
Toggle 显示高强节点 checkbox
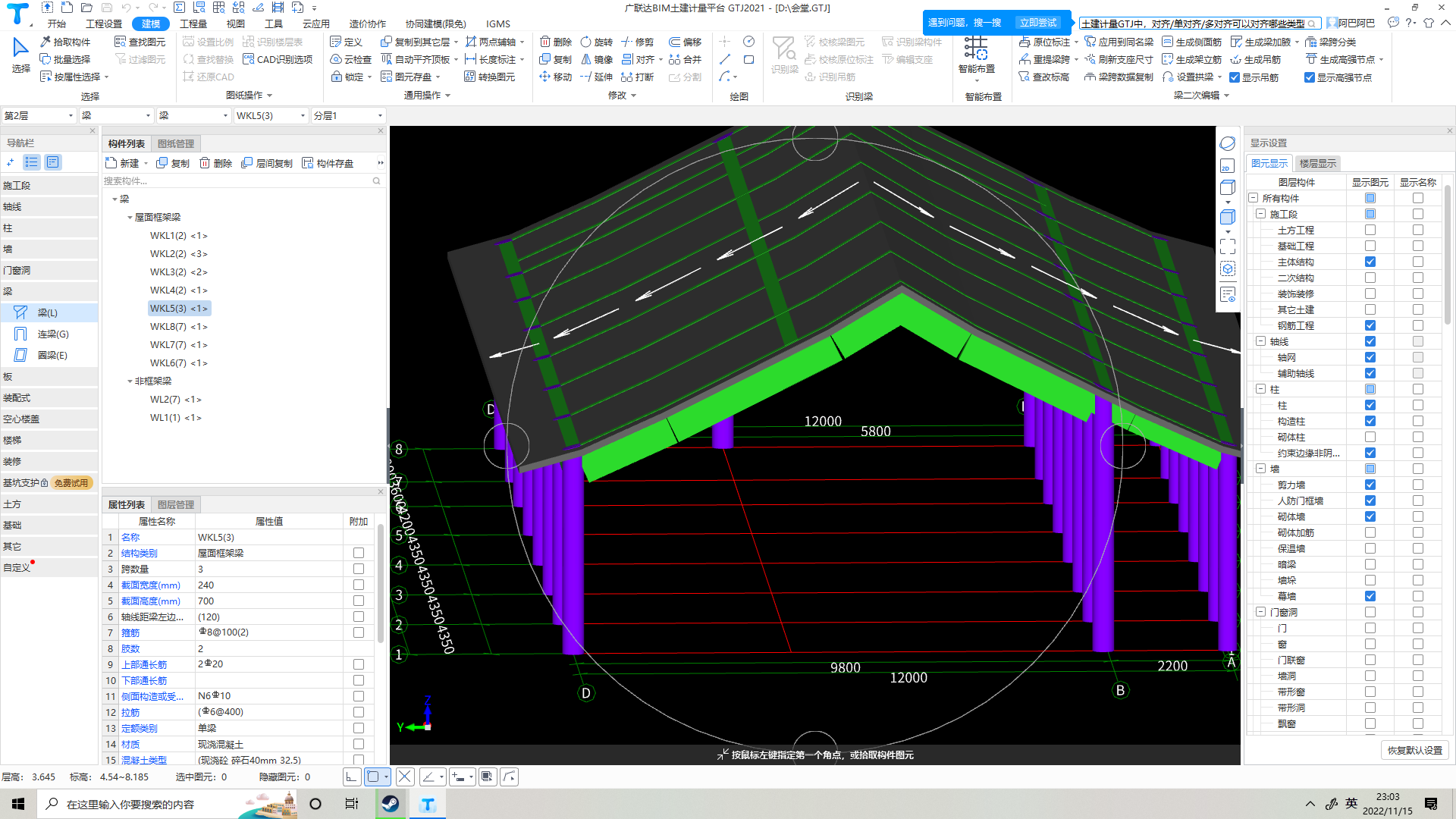pyautogui.click(x=1310, y=77)
